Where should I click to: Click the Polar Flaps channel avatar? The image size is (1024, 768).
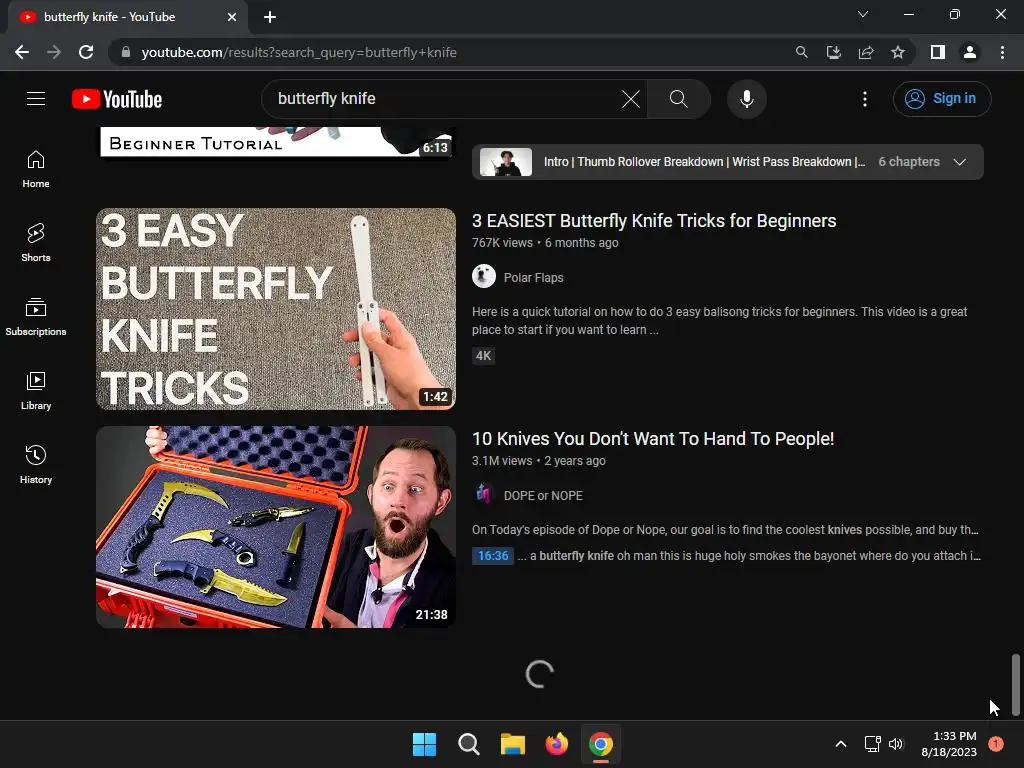484,276
